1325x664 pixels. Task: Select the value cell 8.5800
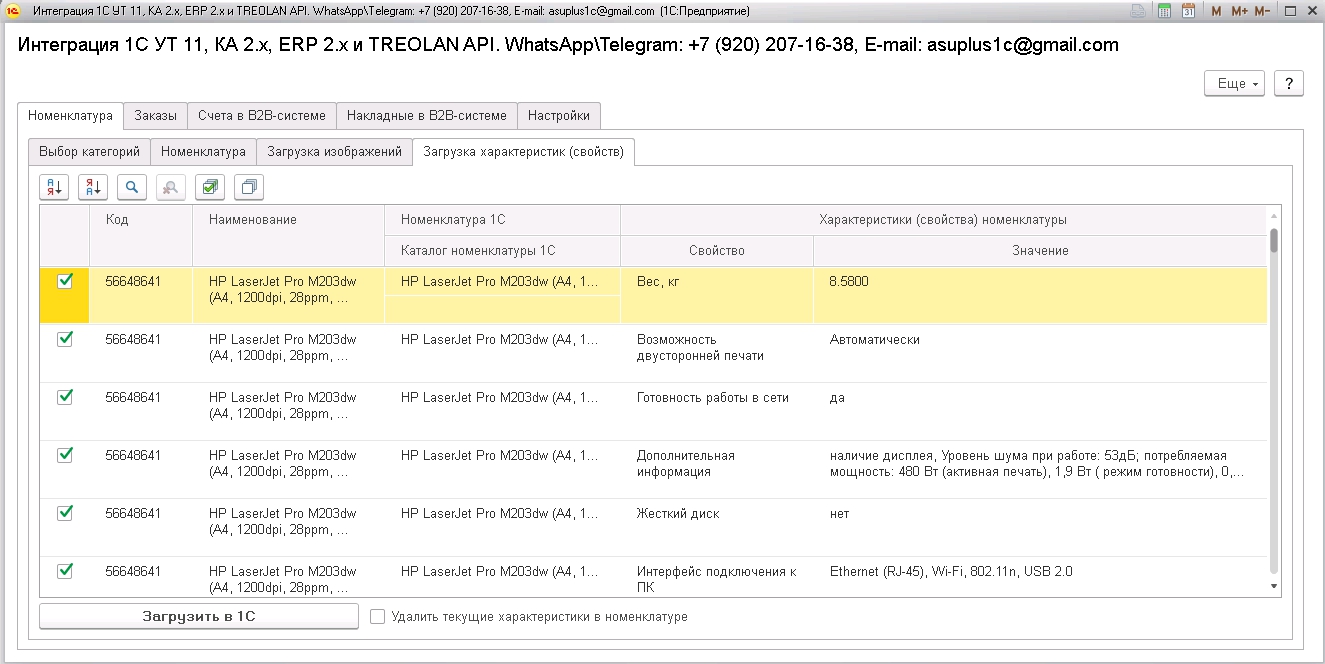pyautogui.click(x=1040, y=295)
